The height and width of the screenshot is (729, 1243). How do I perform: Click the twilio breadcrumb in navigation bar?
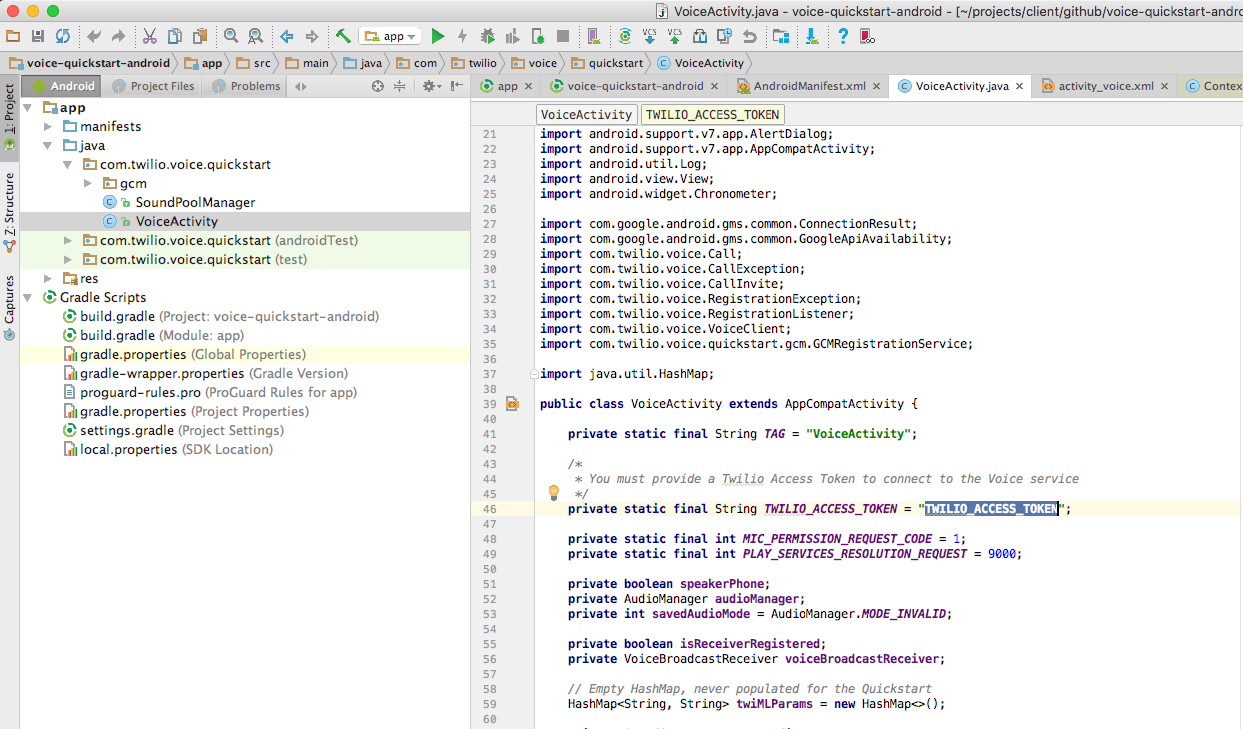474,62
